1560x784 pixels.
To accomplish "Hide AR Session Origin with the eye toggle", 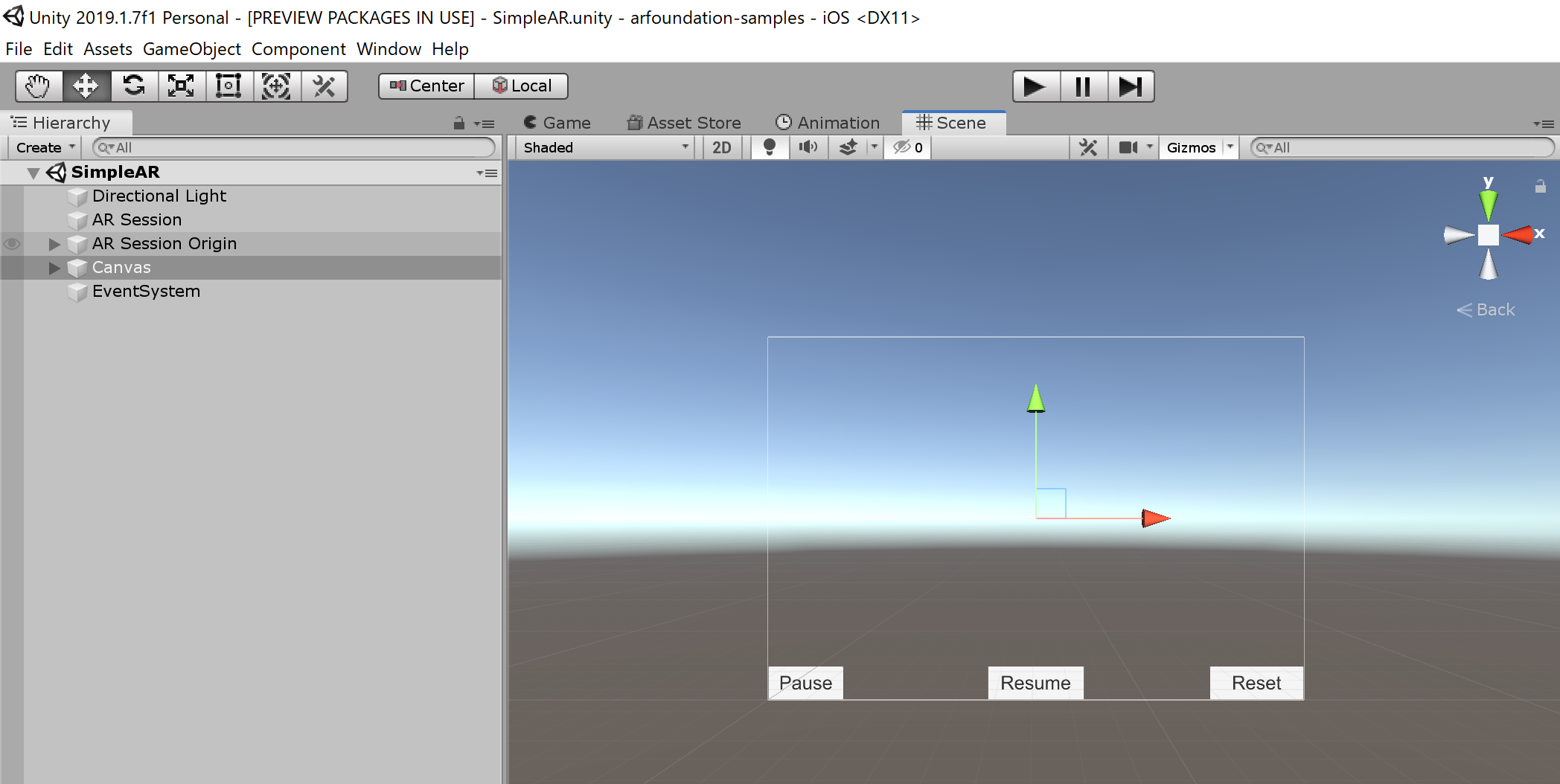I will (x=11, y=243).
